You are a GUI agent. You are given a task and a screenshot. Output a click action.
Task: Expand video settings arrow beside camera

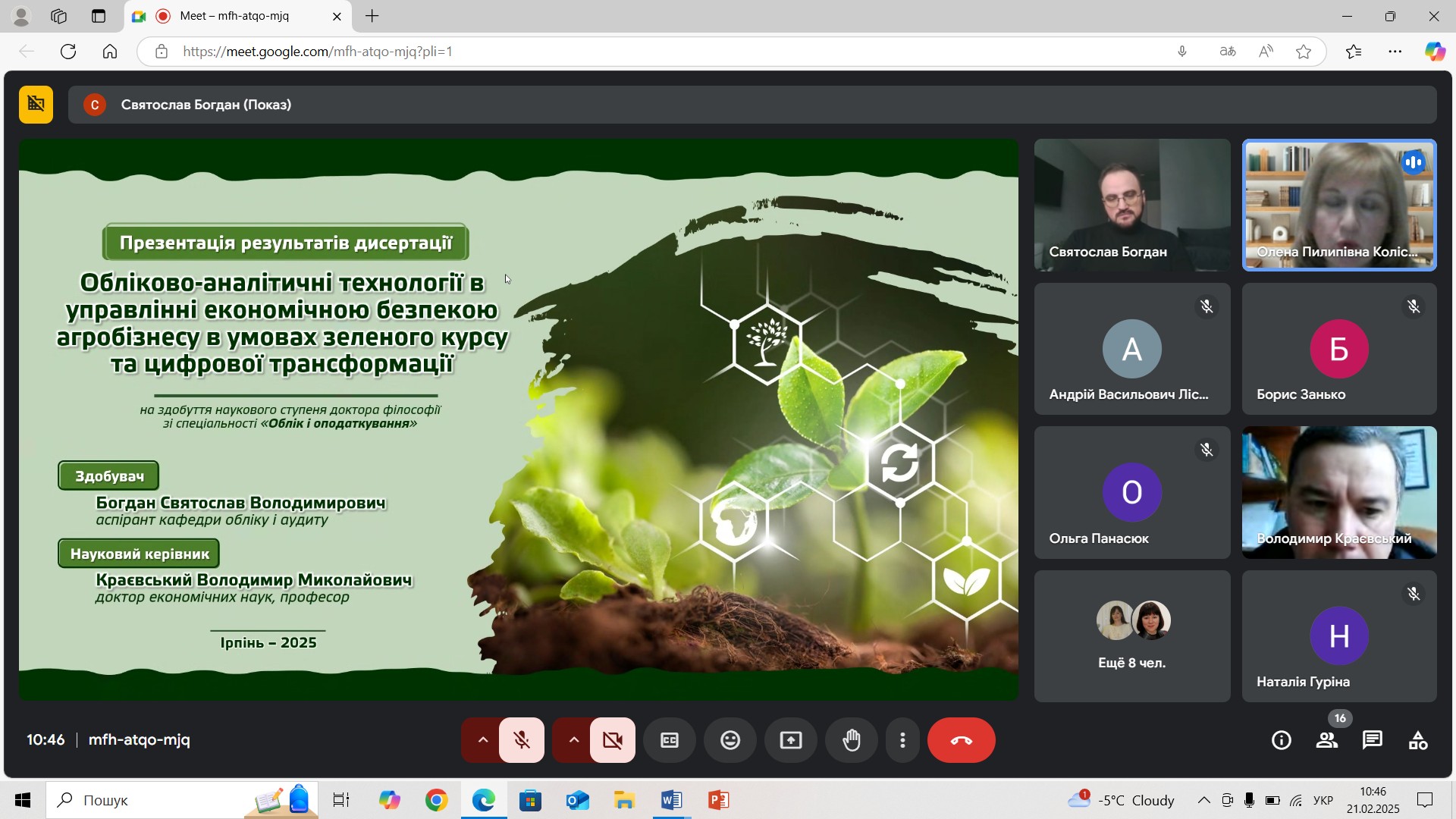coord(573,740)
